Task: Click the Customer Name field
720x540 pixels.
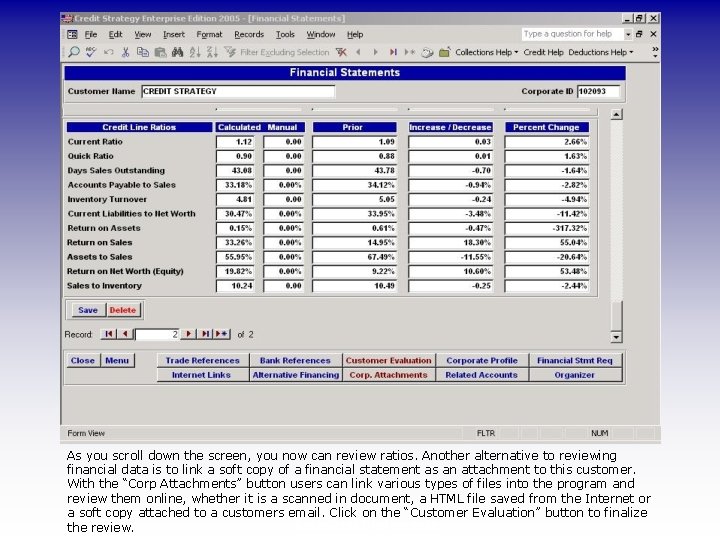Action: [x=238, y=91]
